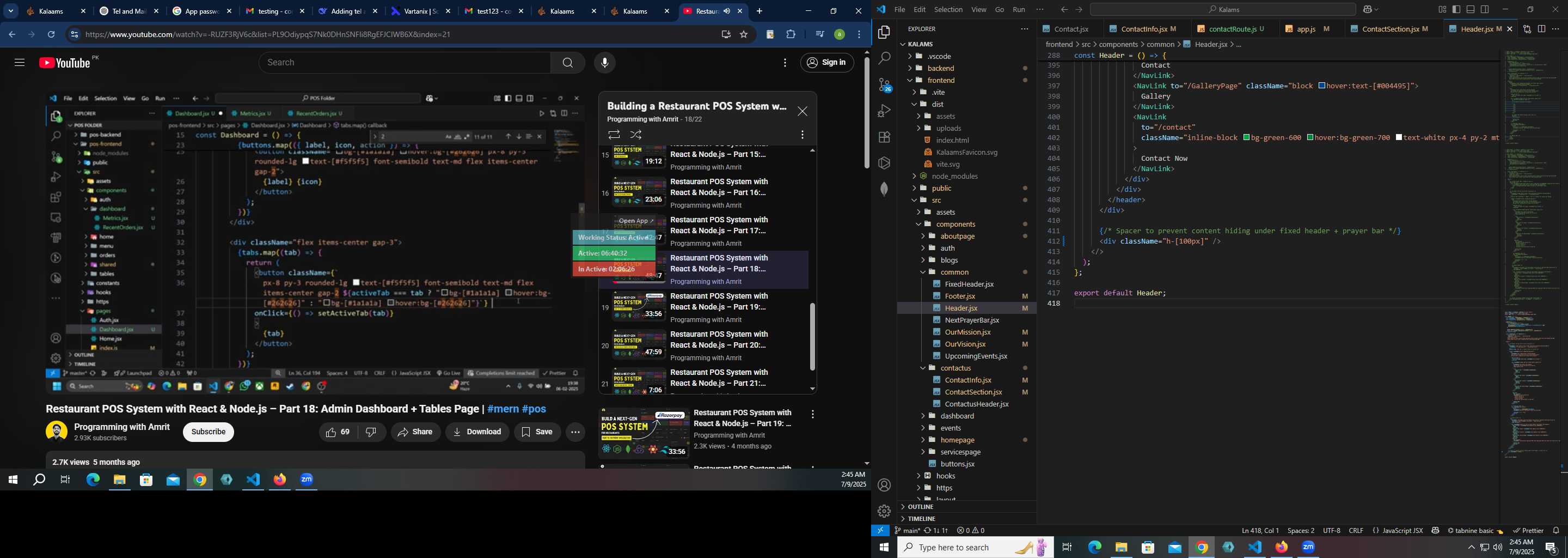The image size is (1568, 558).
Task: Mute the Restaurant tab audio icon
Action: coord(727,11)
